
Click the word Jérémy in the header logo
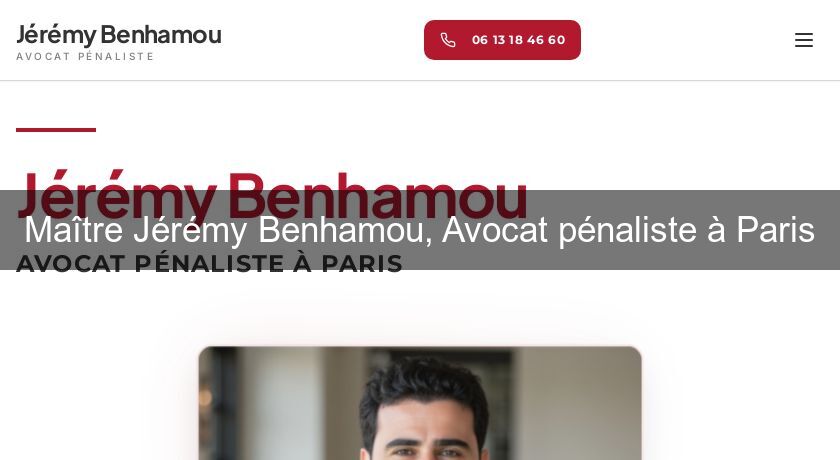pos(56,36)
